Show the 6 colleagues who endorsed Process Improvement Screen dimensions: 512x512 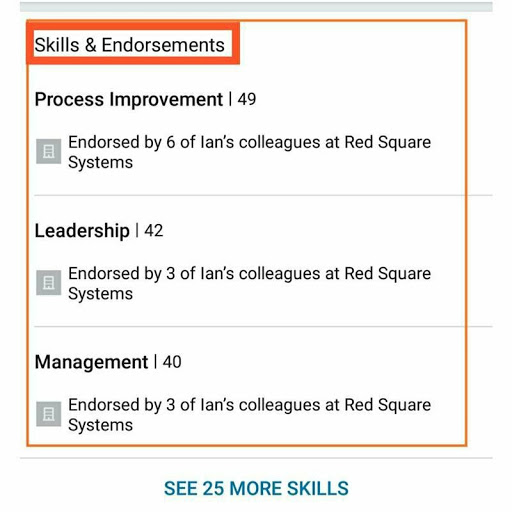249,152
